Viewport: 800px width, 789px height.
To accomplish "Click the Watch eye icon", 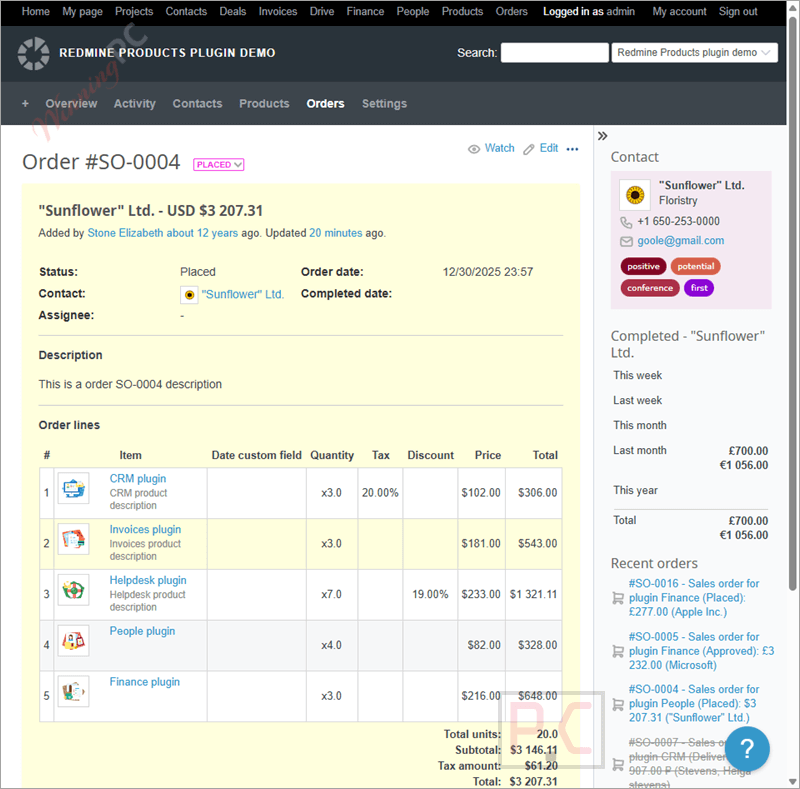I will [474, 149].
